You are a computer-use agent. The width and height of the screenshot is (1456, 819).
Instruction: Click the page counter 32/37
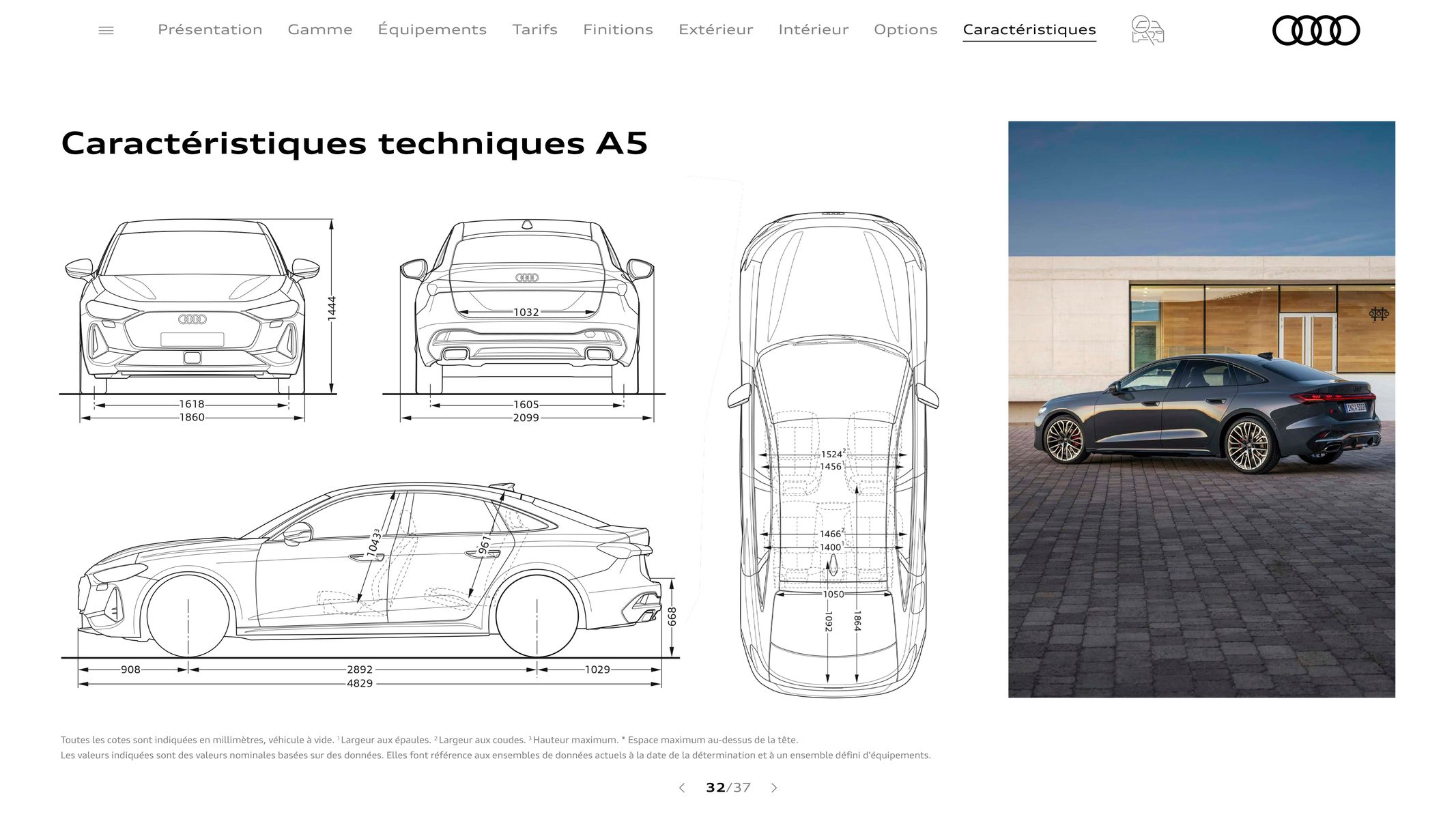click(x=728, y=788)
